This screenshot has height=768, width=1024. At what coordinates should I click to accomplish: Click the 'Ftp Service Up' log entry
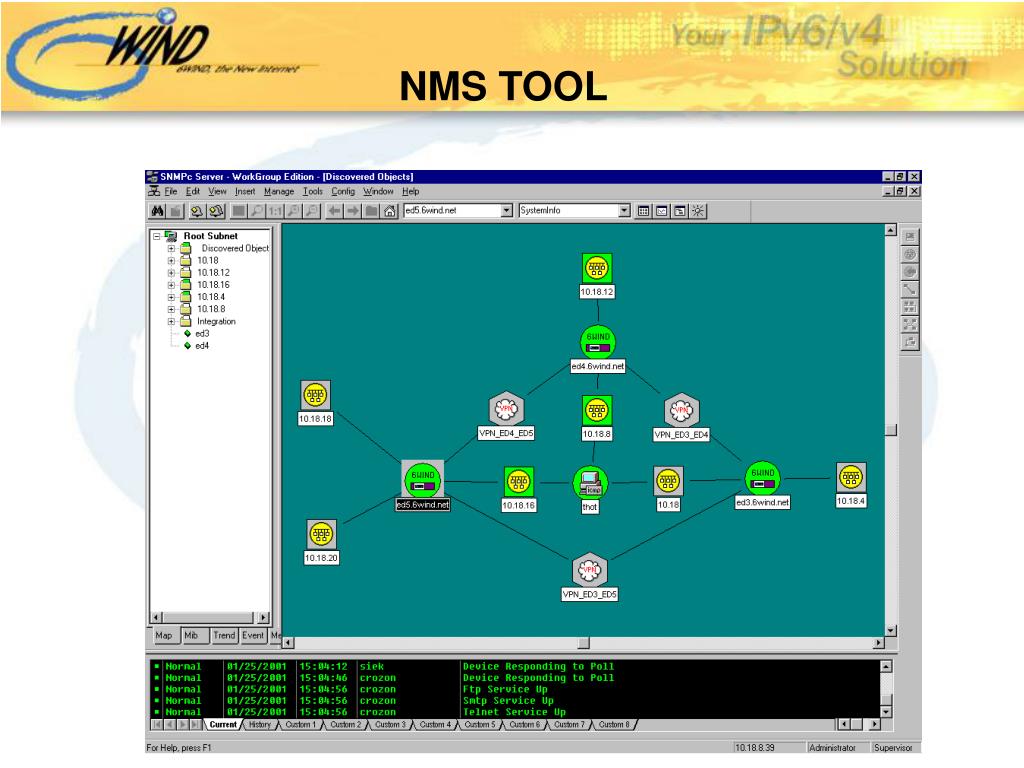pos(505,689)
